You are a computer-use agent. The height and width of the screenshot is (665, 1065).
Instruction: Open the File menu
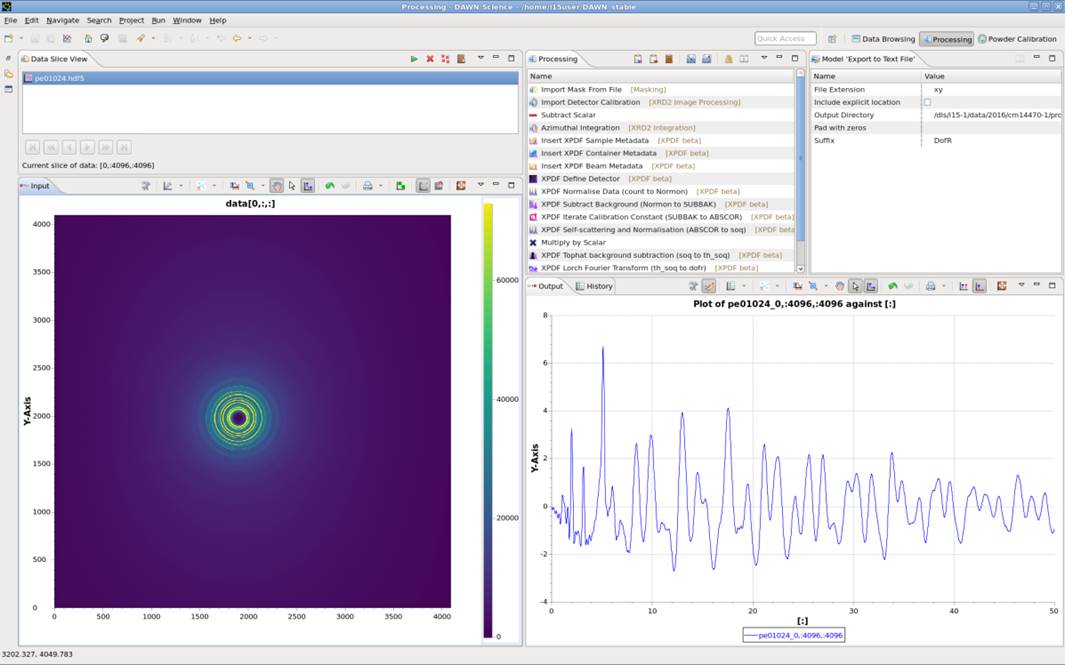(x=11, y=20)
